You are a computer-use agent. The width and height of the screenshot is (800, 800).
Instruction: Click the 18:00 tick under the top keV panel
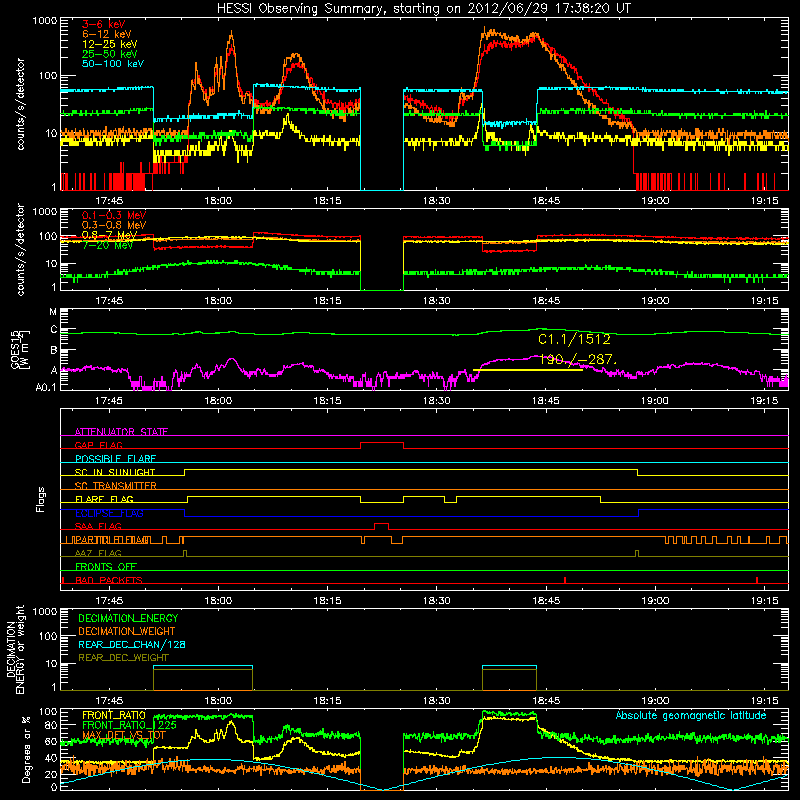(218, 201)
